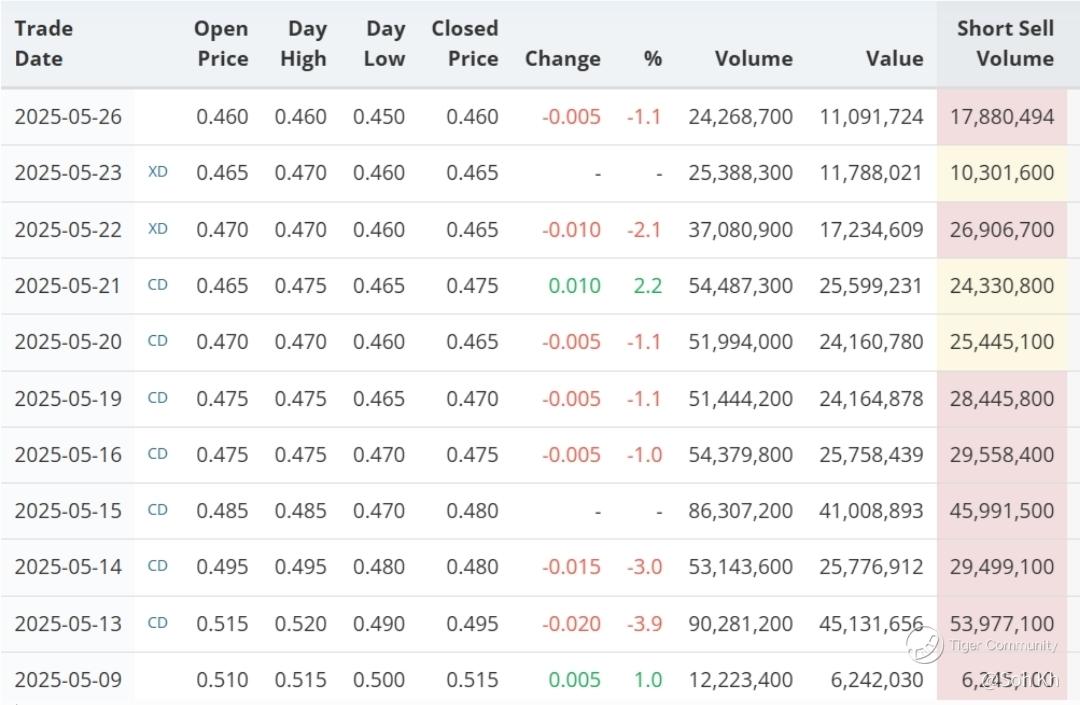This screenshot has height=705, width=1080.
Task: Open the 2025-05-09 trade date entry
Action: (68, 680)
